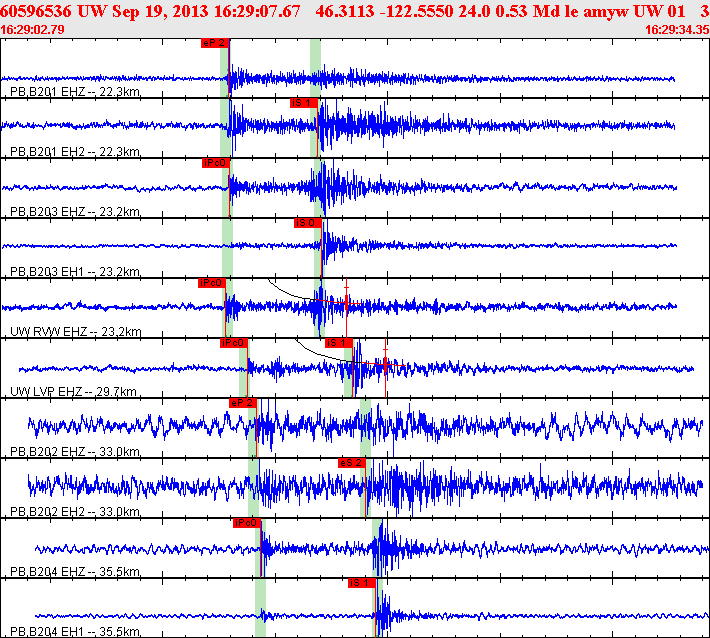710x638 pixels.
Task: Click the iP 0 pick flag on UW.RVW EHZ
Action: click(212, 283)
